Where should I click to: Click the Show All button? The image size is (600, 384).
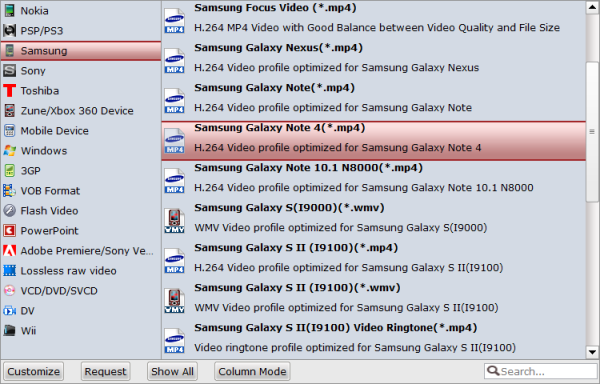(x=172, y=371)
